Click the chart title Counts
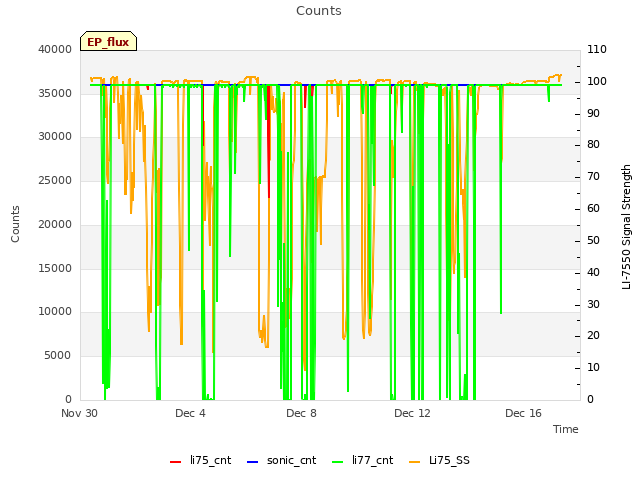 pos(319,11)
